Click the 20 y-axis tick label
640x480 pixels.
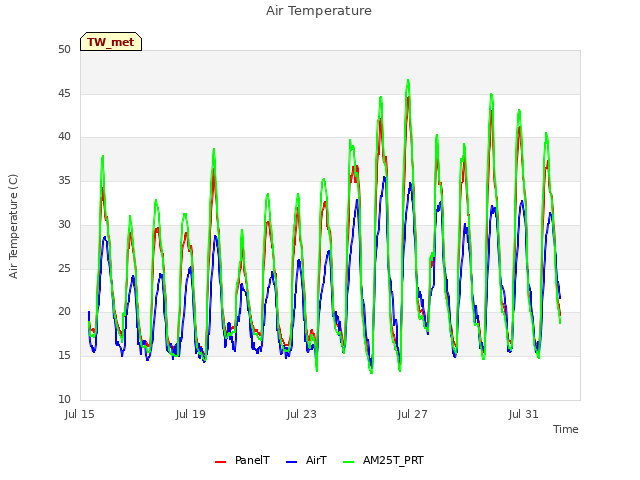pyautogui.click(x=64, y=311)
